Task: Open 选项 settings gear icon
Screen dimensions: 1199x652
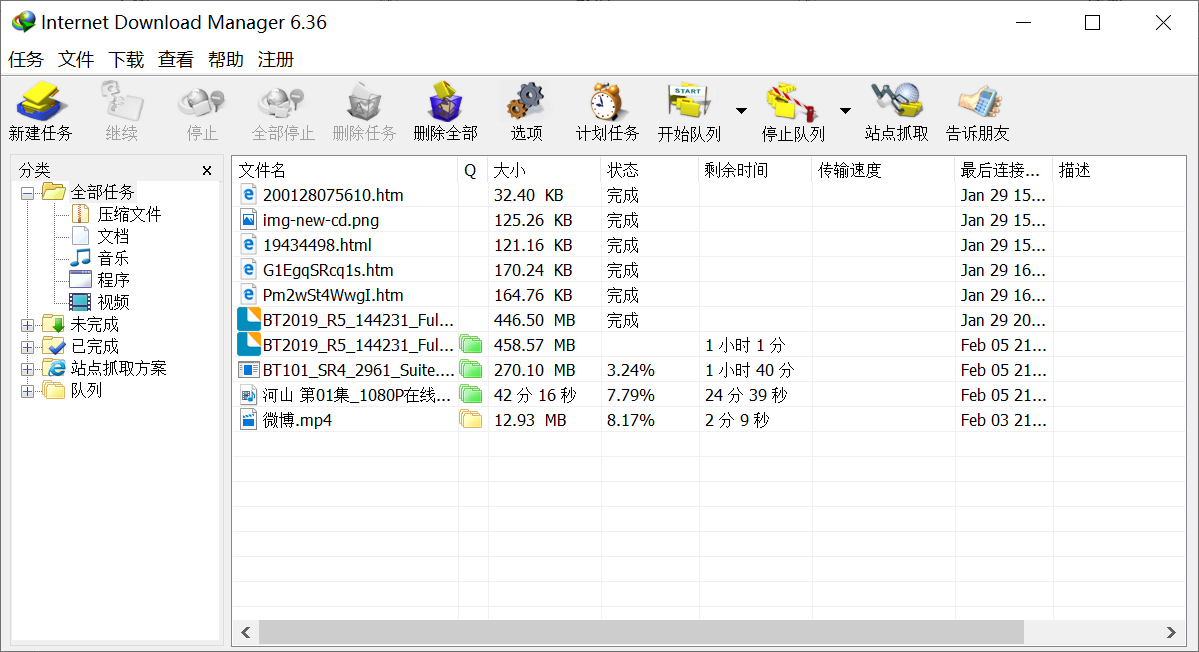Action: pyautogui.click(x=526, y=102)
